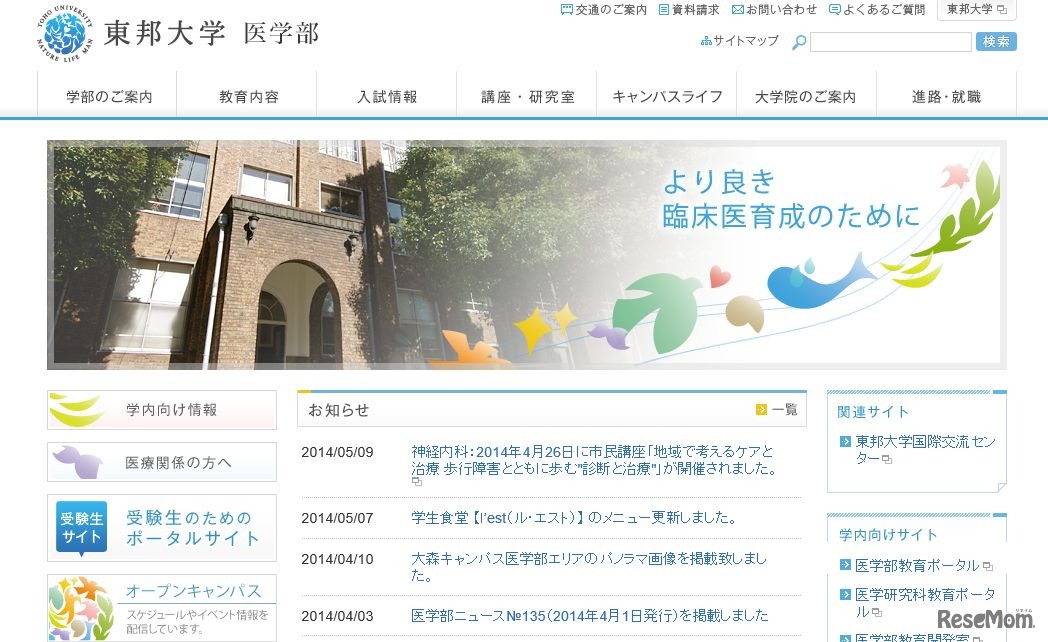Switch to the キャンパスライフ tab

coord(666,95)
